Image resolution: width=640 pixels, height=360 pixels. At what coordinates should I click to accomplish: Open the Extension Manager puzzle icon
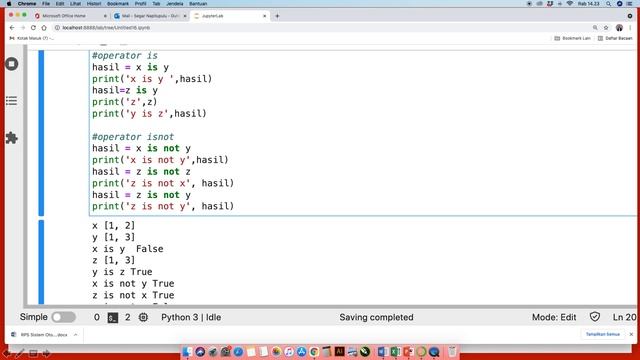[x=12, y=138]
